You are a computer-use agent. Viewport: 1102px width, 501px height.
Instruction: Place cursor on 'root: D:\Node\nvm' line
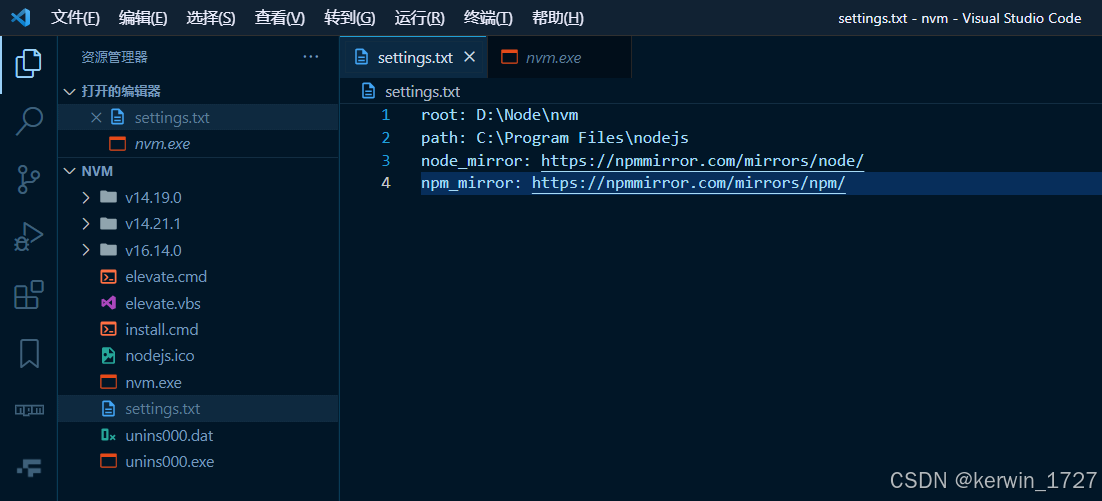(x=500, y=115)
